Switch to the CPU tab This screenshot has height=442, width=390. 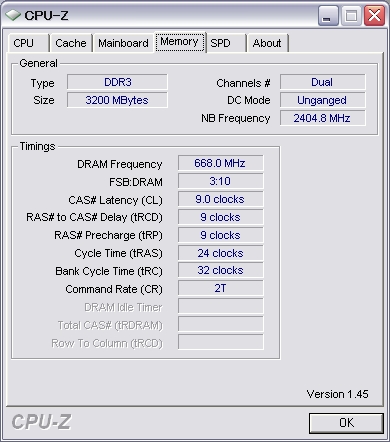coord(28,43)
